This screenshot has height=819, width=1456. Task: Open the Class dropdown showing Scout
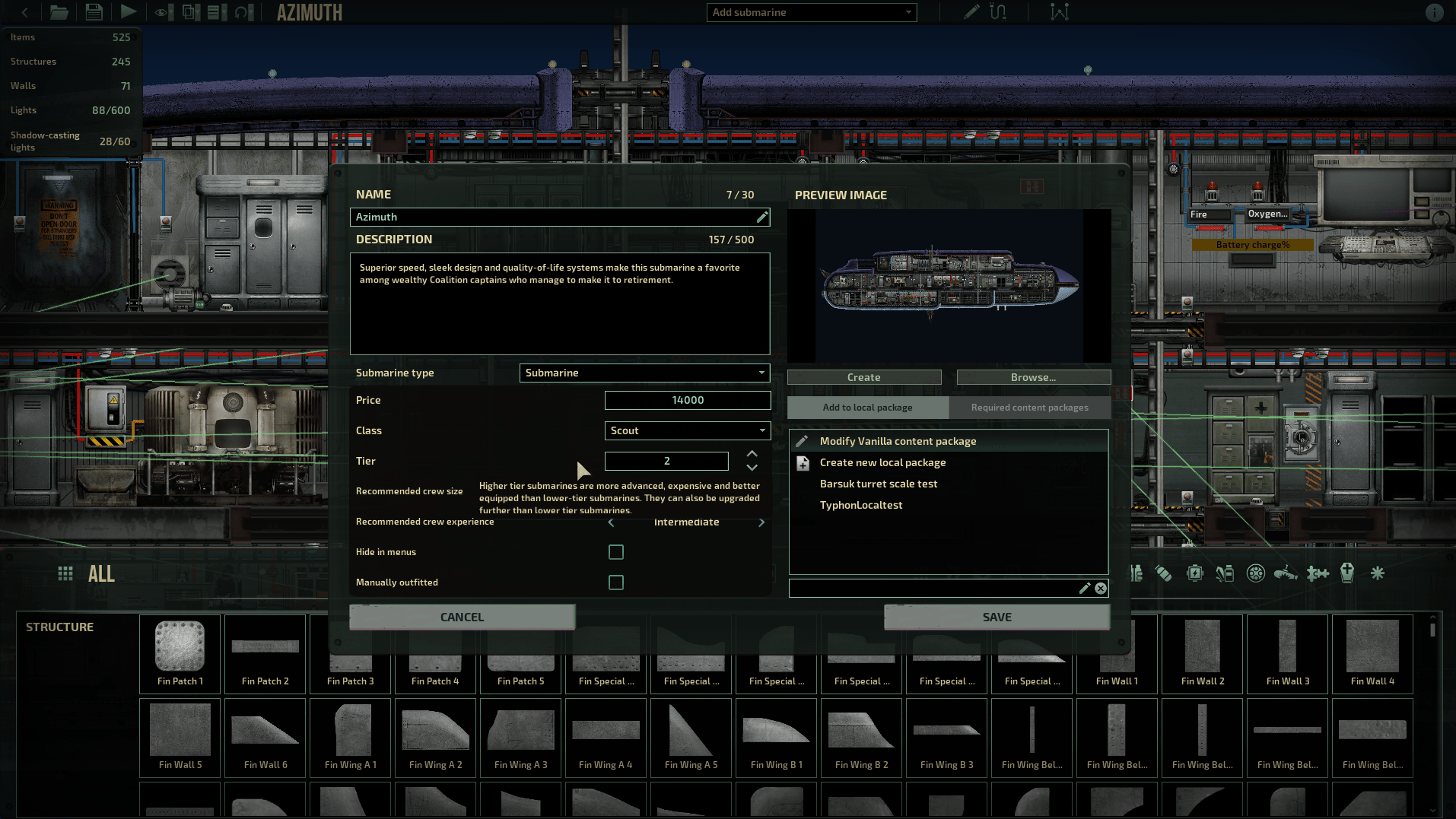(686, 430)
